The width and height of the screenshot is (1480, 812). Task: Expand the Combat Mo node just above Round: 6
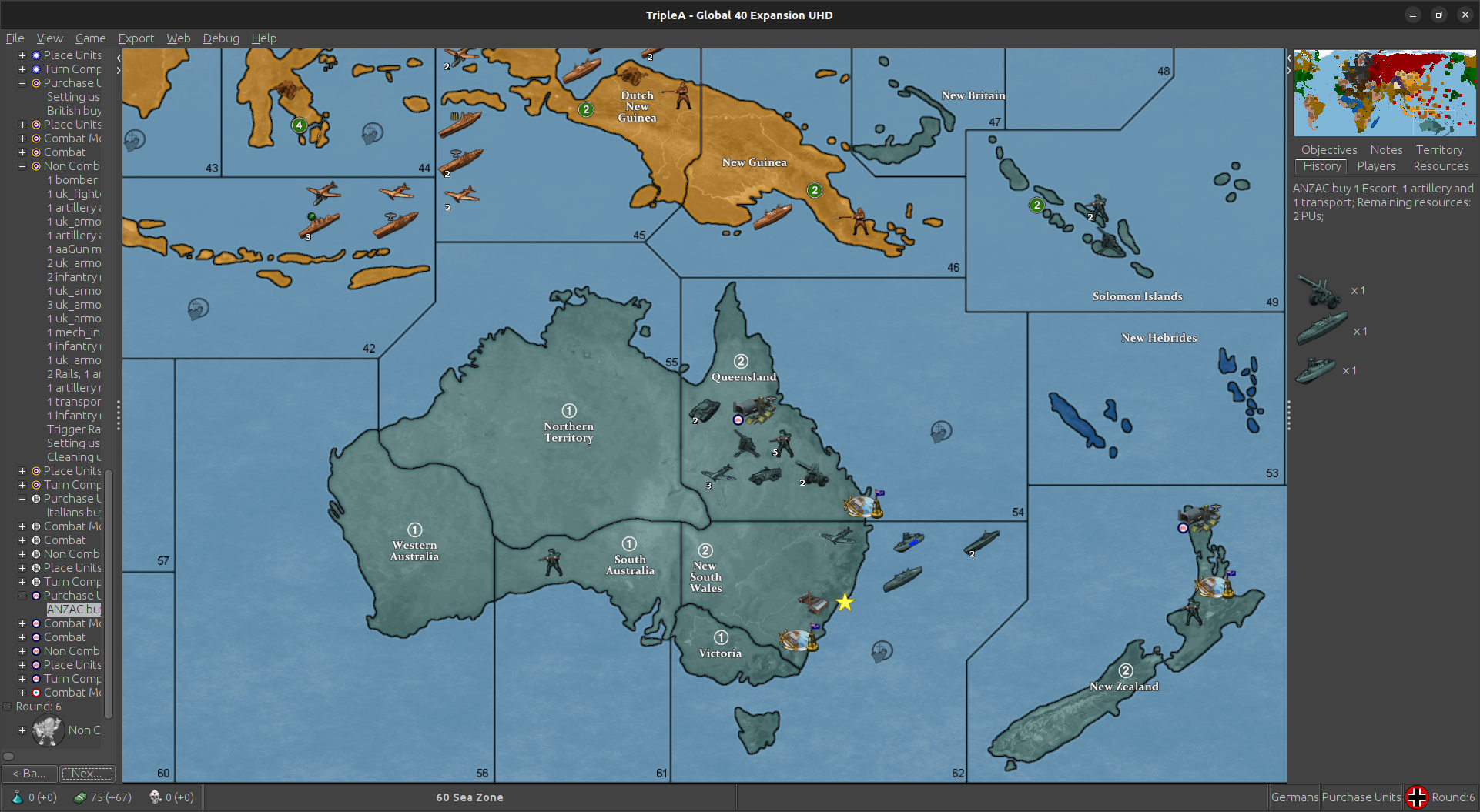[x=22, y=693]
